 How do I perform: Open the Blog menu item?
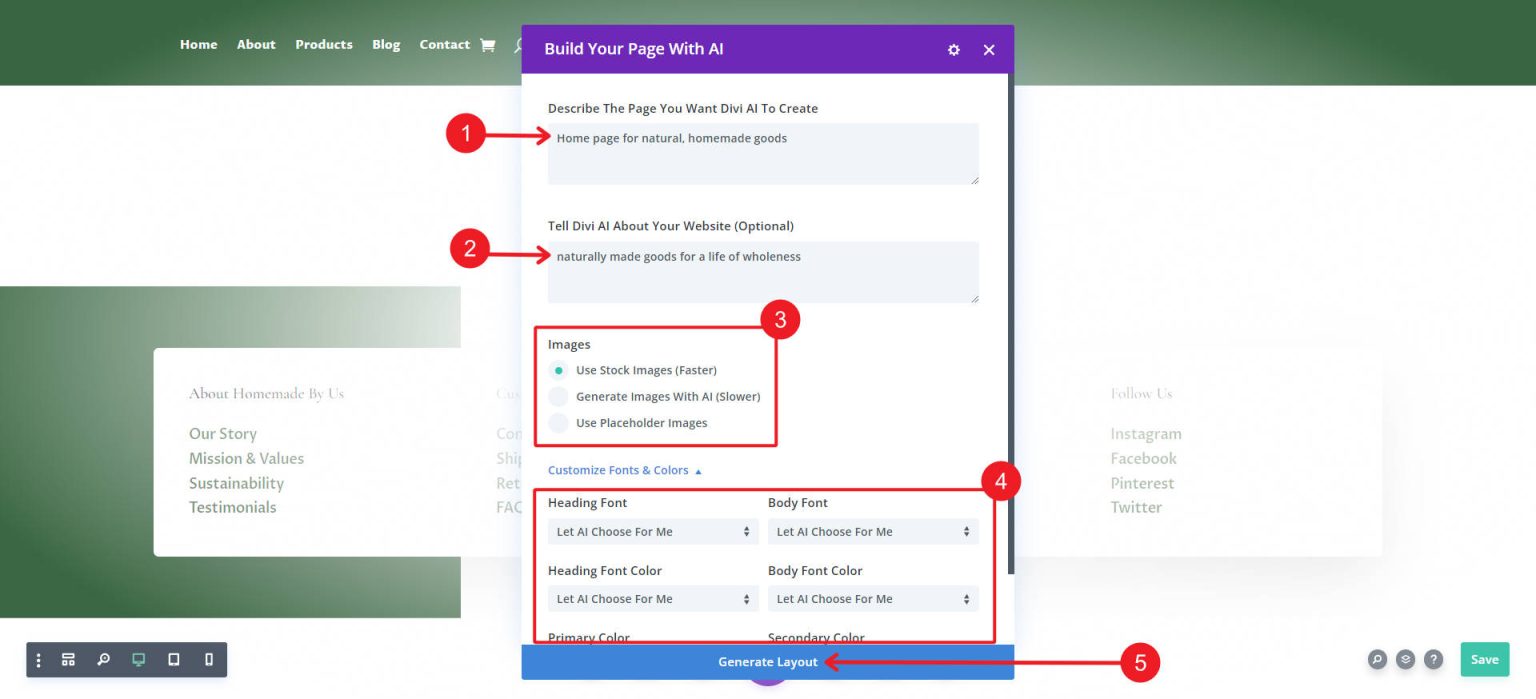tap(386, 45)
